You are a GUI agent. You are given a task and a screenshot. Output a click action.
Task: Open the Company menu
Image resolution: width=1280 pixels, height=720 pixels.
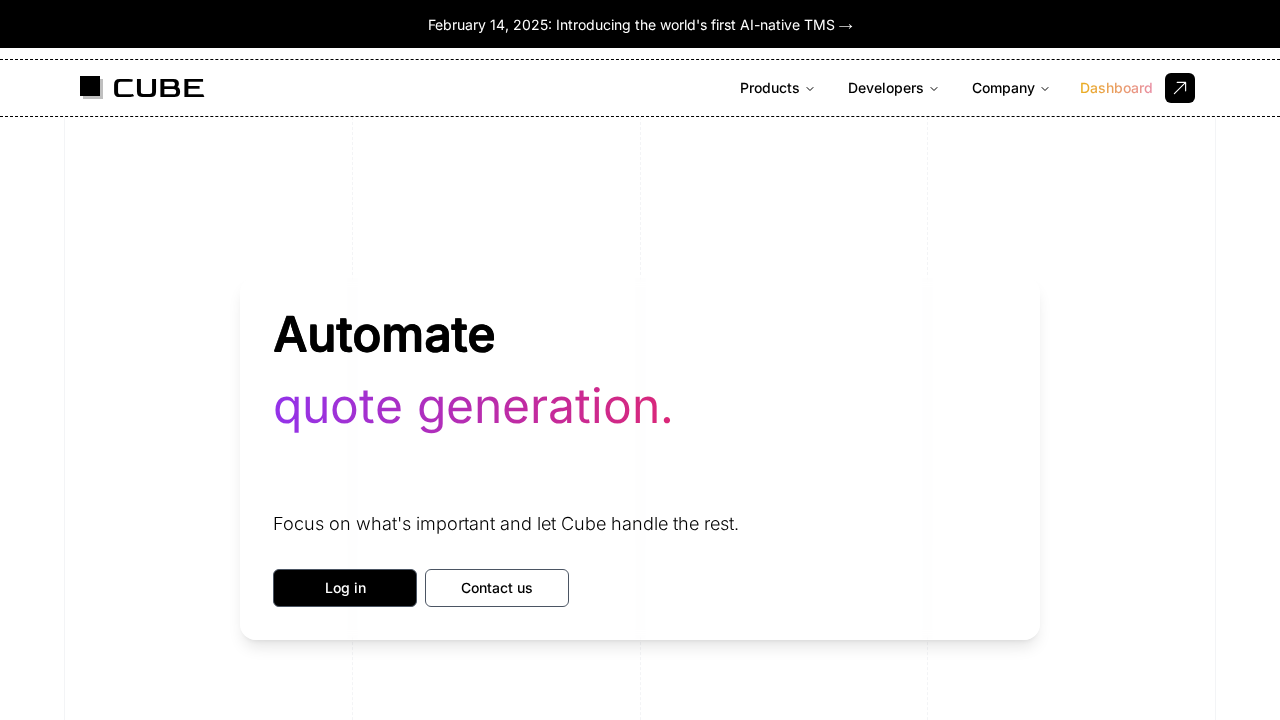click(1003, 88)
